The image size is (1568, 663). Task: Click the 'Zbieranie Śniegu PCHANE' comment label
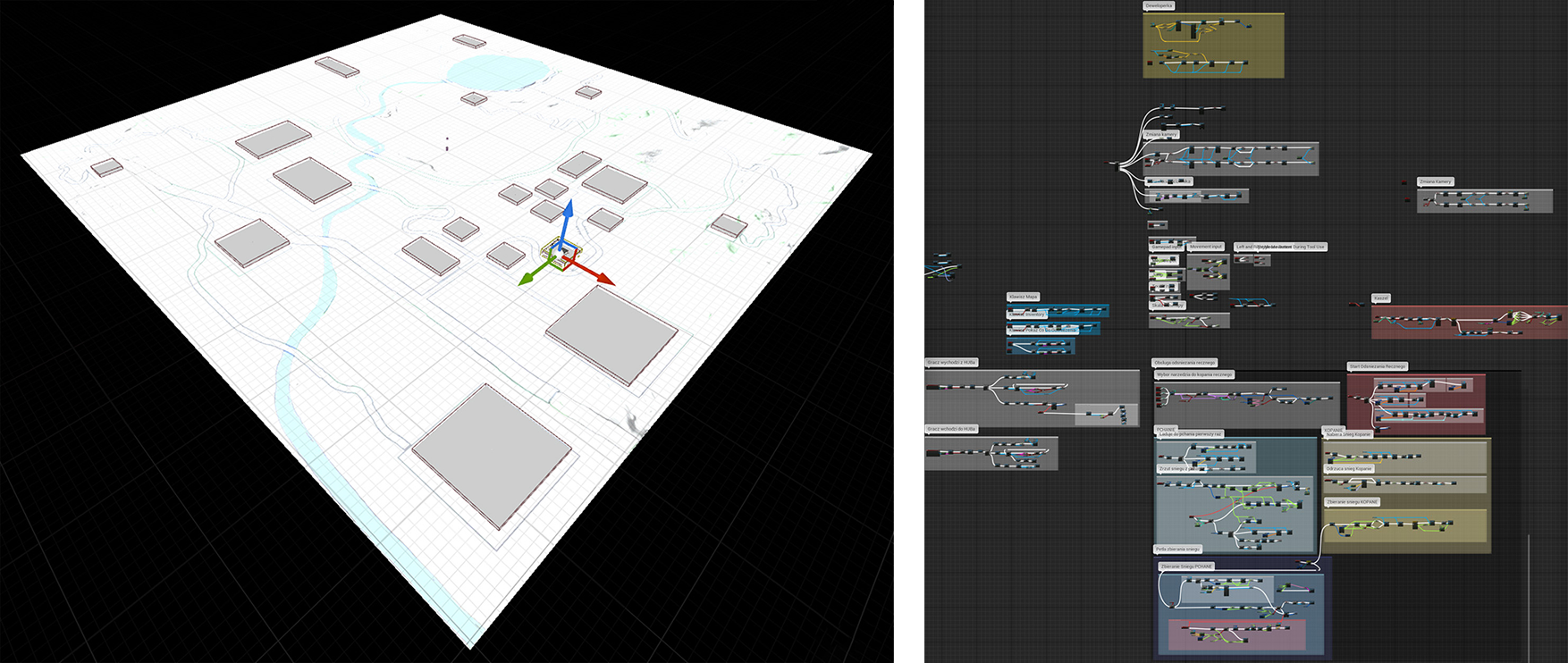(1186, 566)
